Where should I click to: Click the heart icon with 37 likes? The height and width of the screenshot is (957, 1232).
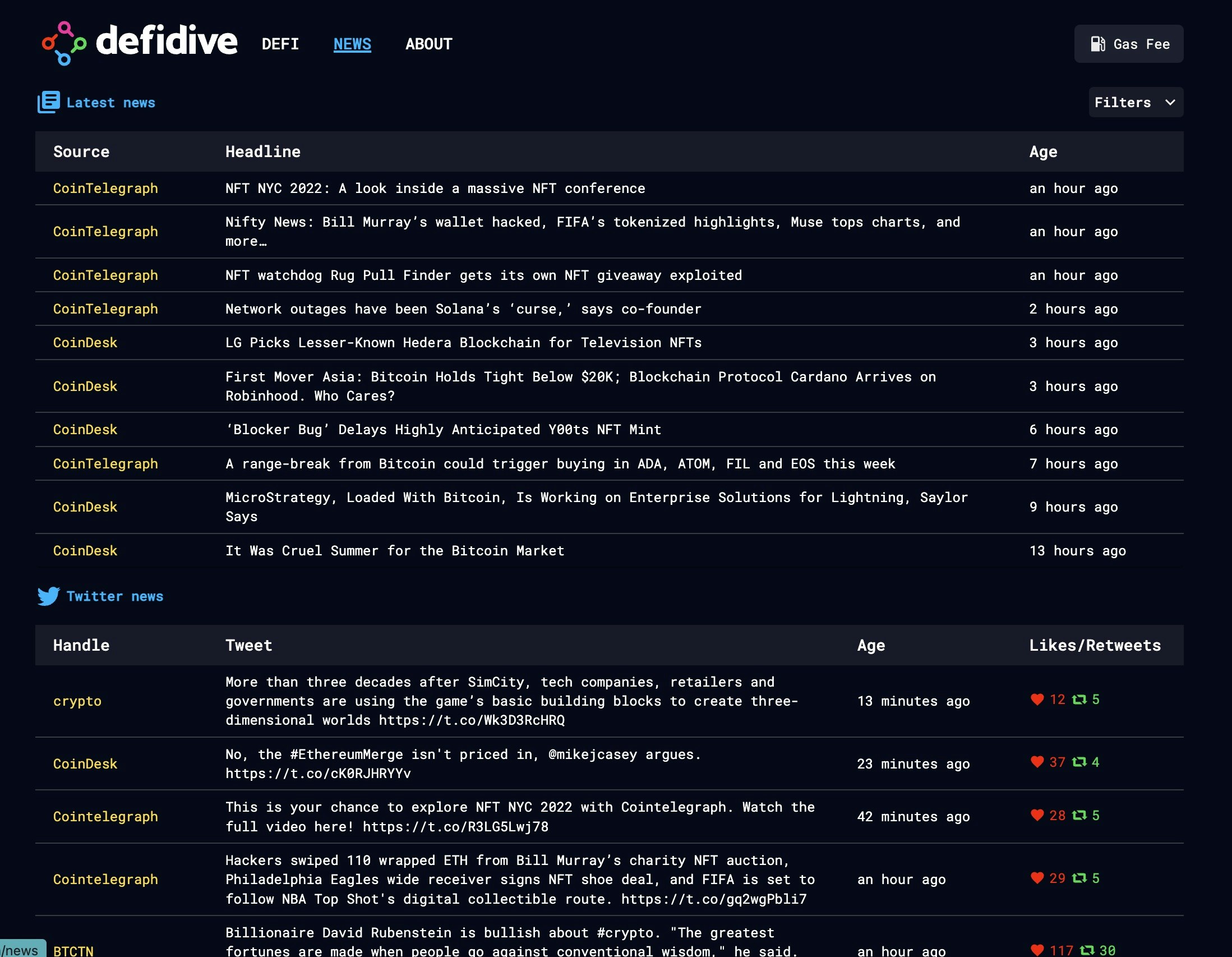tap(1037, 762)
